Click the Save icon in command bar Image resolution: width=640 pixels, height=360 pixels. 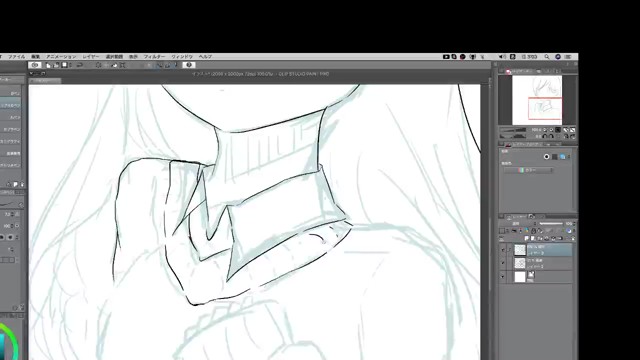pyautogui.click(x=64, y=65)
